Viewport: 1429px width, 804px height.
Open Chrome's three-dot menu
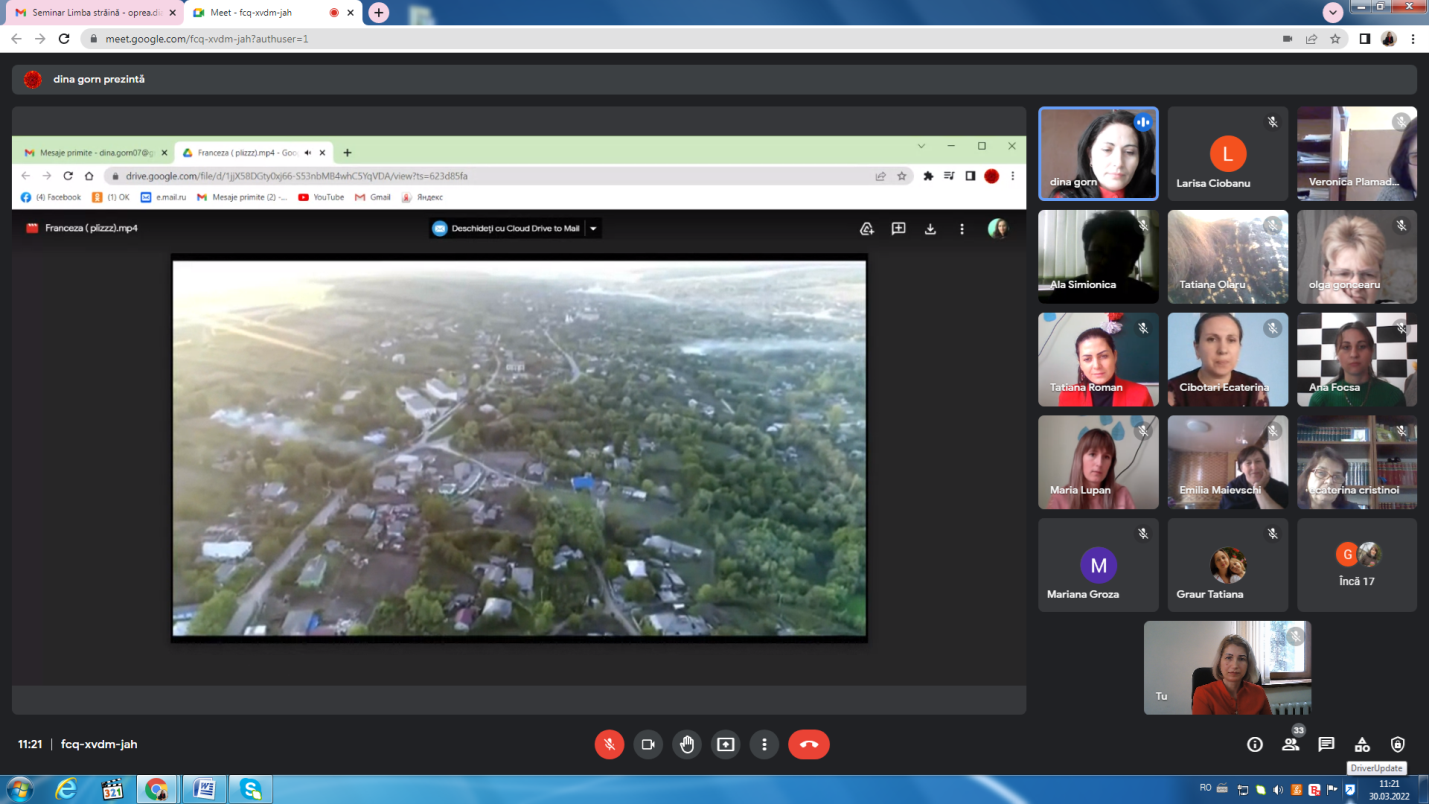tap(1413, 39)
